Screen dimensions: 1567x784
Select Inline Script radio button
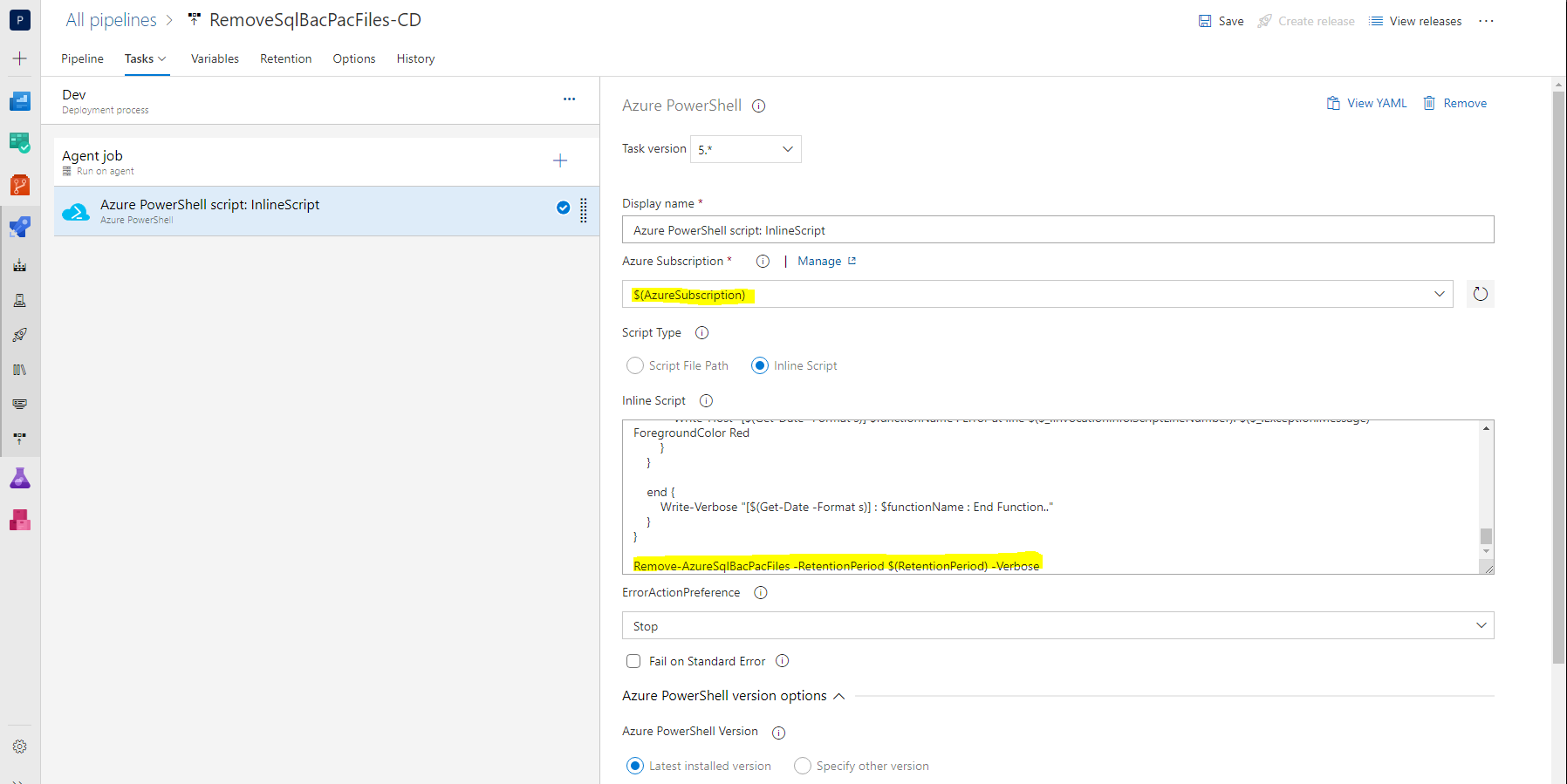tap(760, 365)
